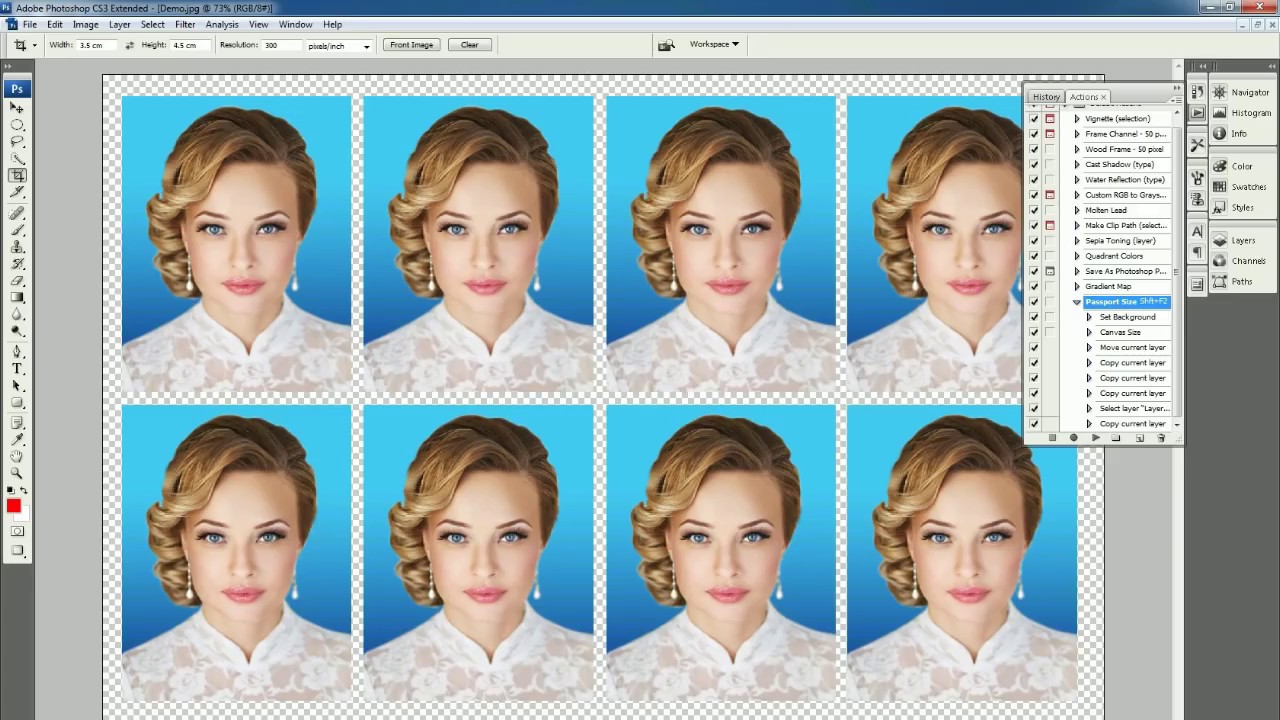
Task: Toggle dialog box for Set Background step
Action: coord(1050,317)
